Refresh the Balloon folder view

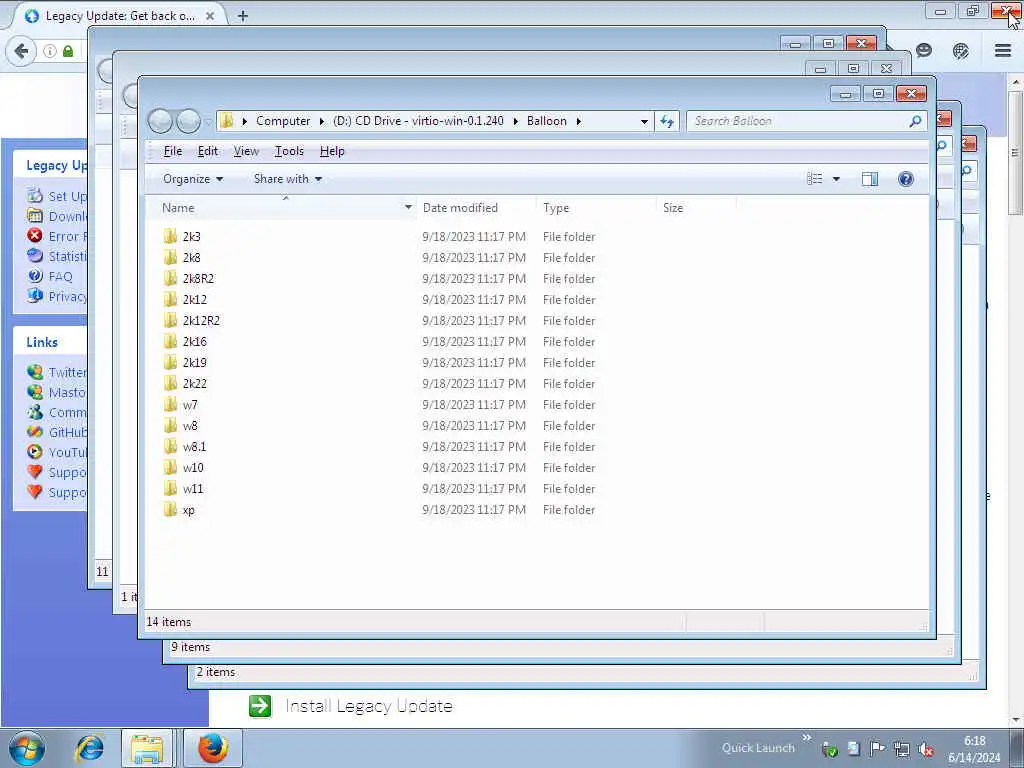pyautogui.click(x=667, y=121)
